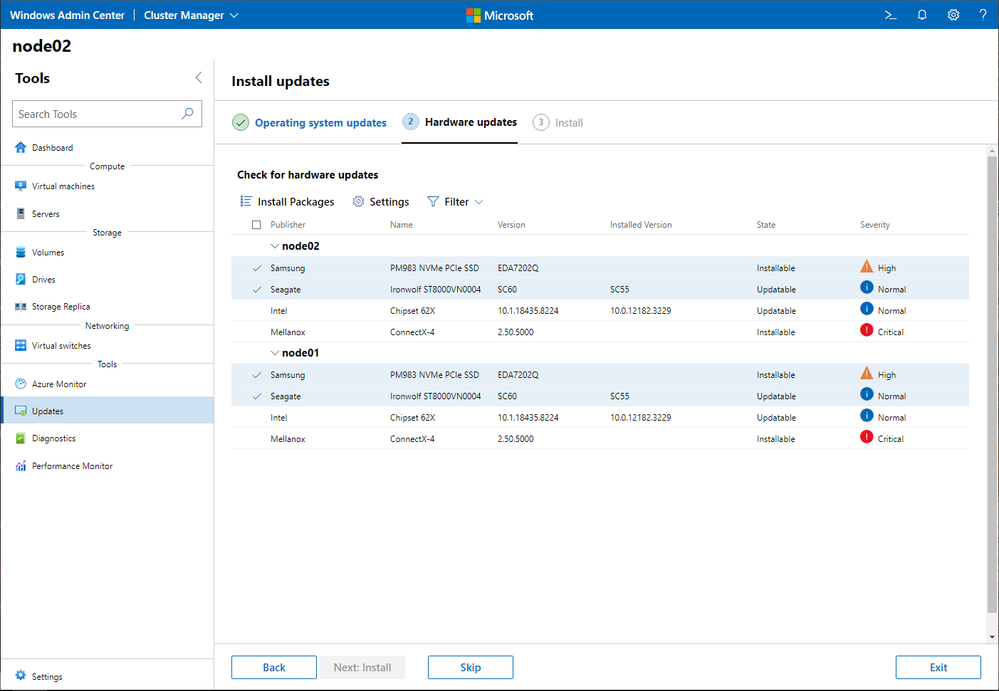Click the Install Packages list icon

tap(246, 201)
